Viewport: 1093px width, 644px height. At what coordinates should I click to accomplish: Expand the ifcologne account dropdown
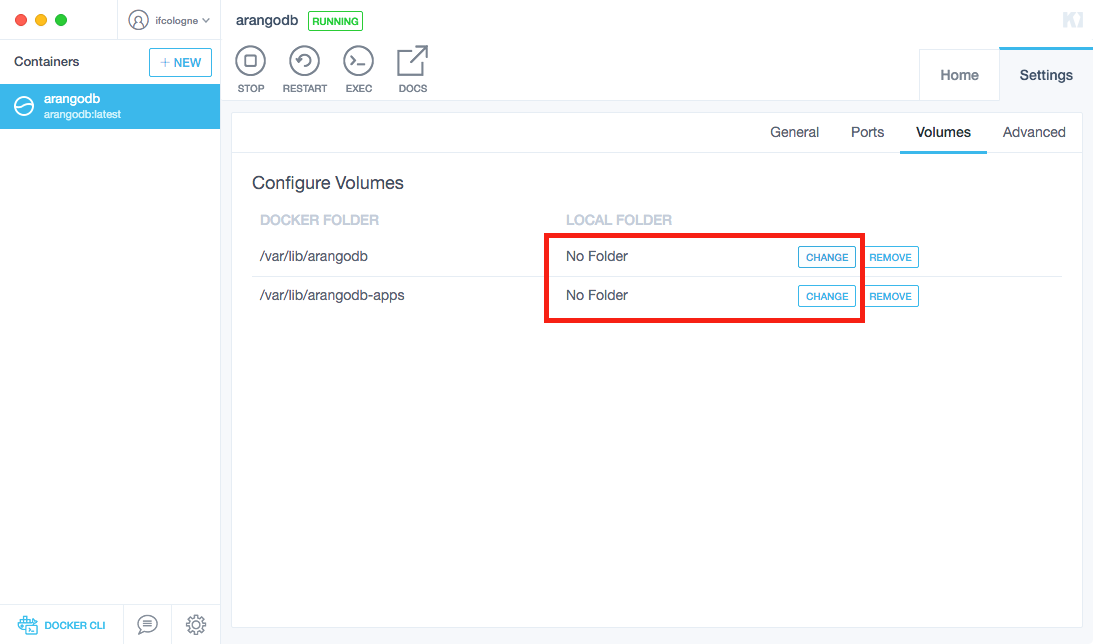[x=182, y=20]
